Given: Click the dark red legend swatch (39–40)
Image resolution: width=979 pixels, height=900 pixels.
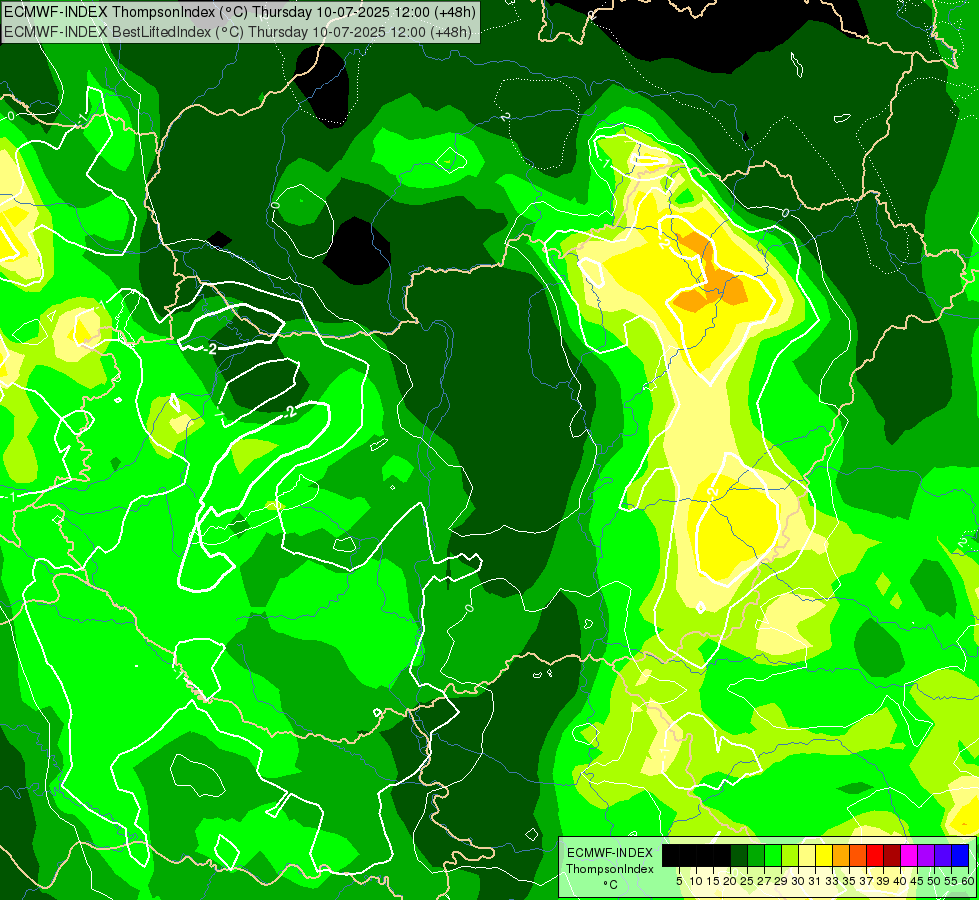Looking at the screenshot, I should 892,856.
